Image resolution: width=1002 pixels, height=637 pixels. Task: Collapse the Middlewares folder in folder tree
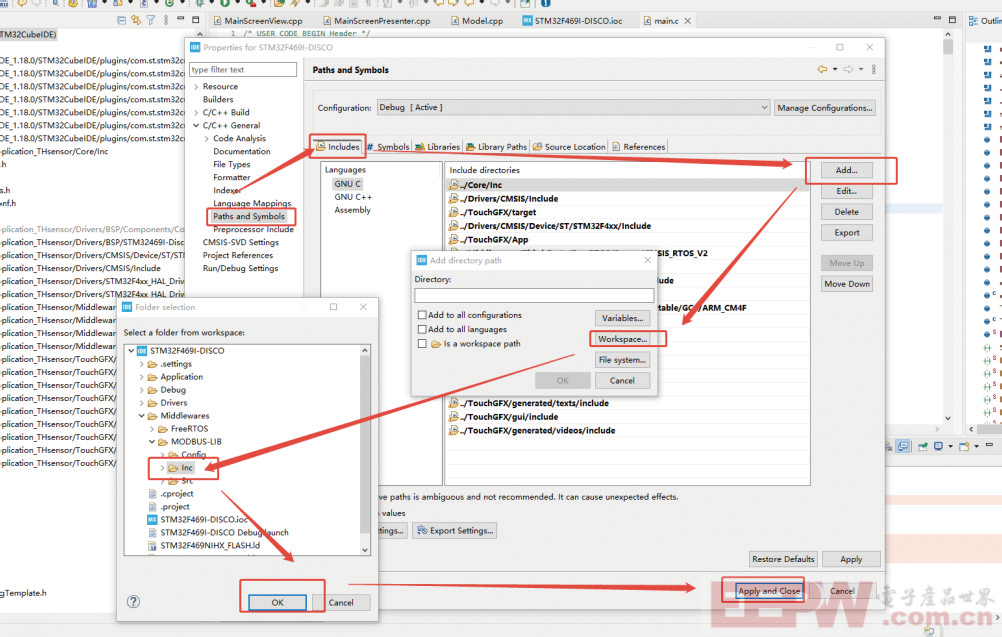coord(142,416)
